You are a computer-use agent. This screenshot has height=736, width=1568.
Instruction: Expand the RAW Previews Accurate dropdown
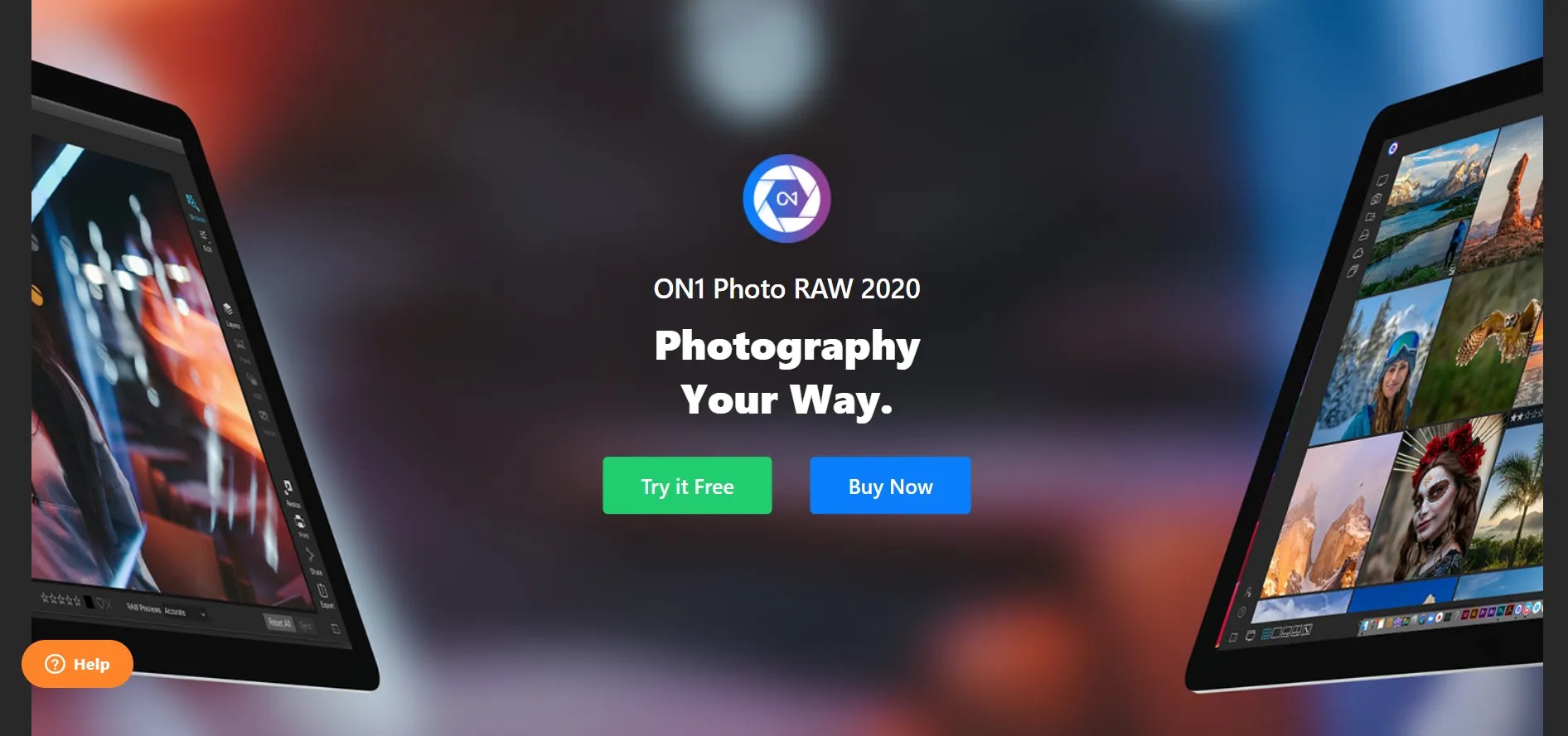(x=166, y=611)
